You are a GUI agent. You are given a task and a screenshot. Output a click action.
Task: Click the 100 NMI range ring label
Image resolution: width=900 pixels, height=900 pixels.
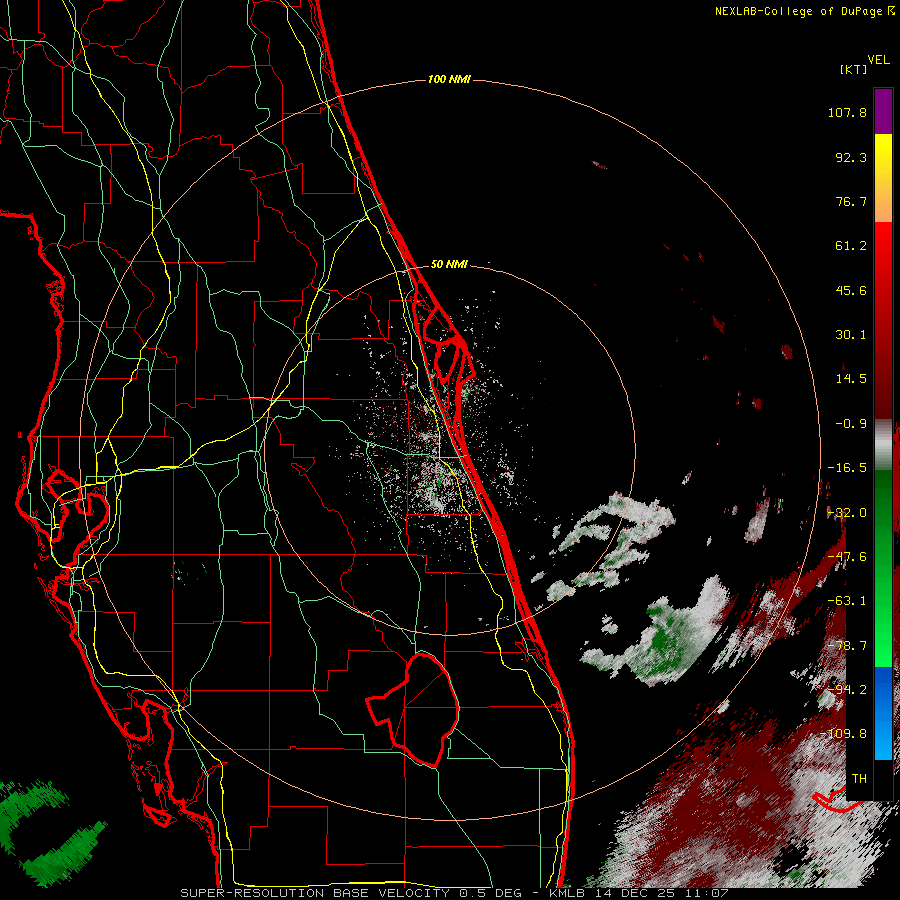[x=449, y=79]
